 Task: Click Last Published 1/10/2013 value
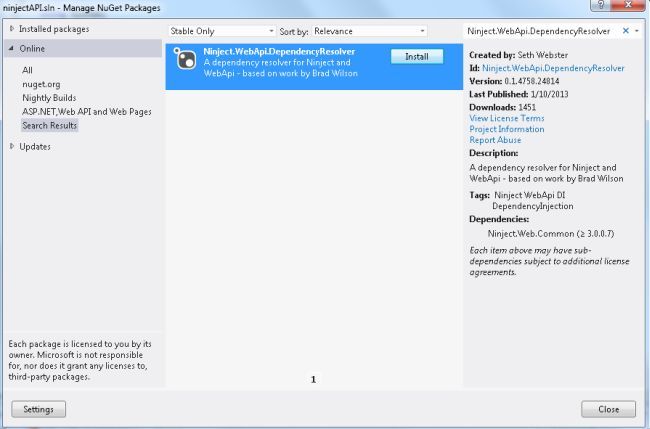(549, 94)
